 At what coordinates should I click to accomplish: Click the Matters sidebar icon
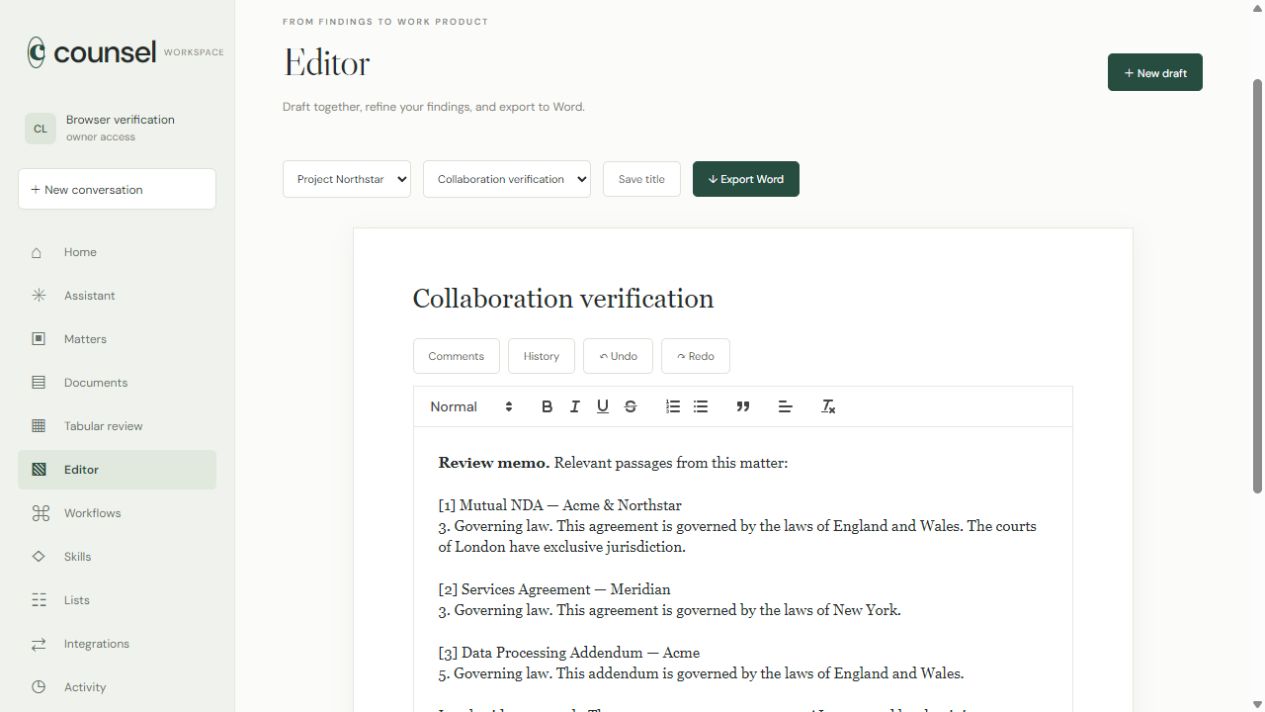tap(38, 339)
